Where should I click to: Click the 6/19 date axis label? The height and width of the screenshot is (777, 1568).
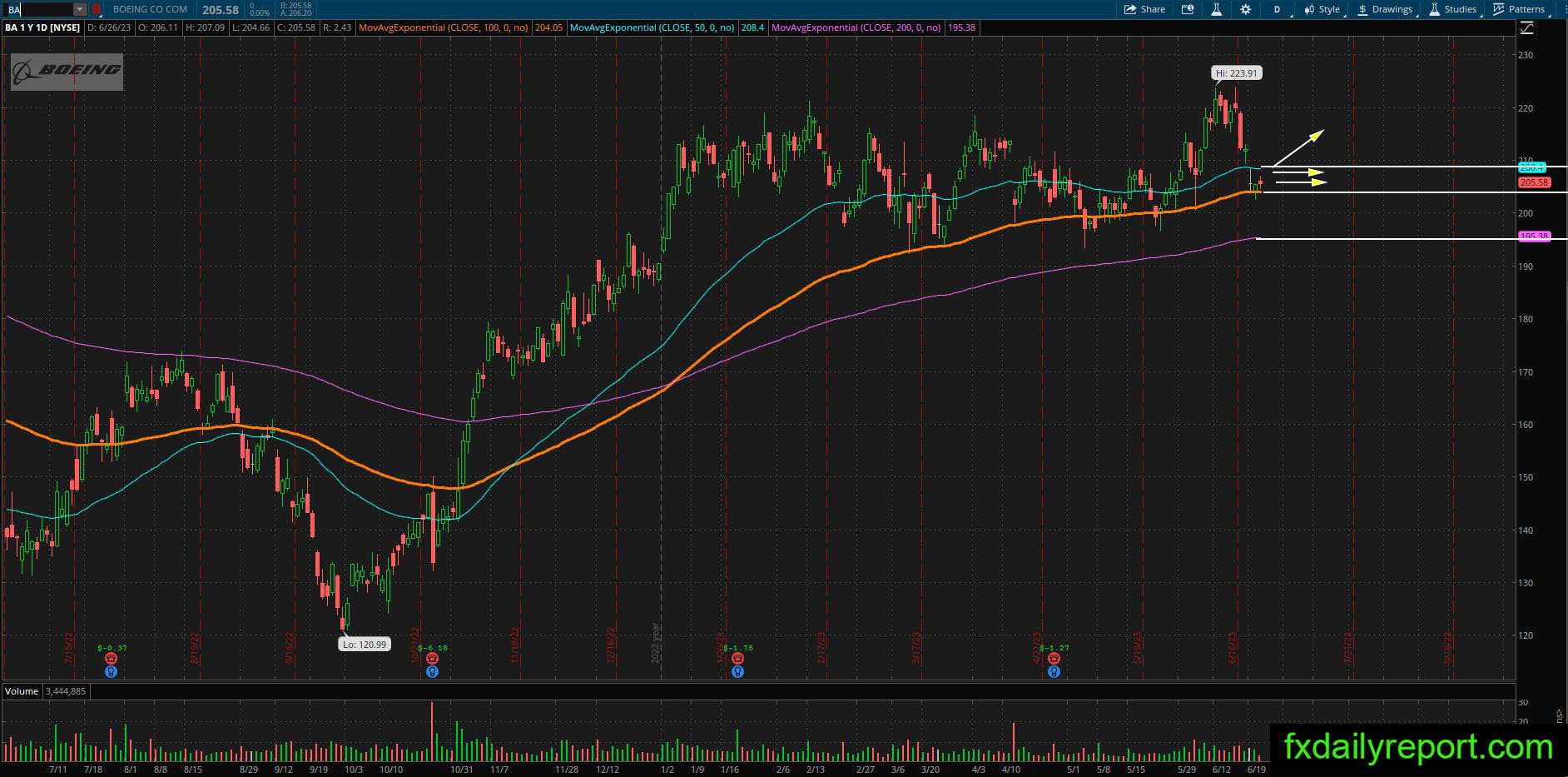(x=1257, y=770)
